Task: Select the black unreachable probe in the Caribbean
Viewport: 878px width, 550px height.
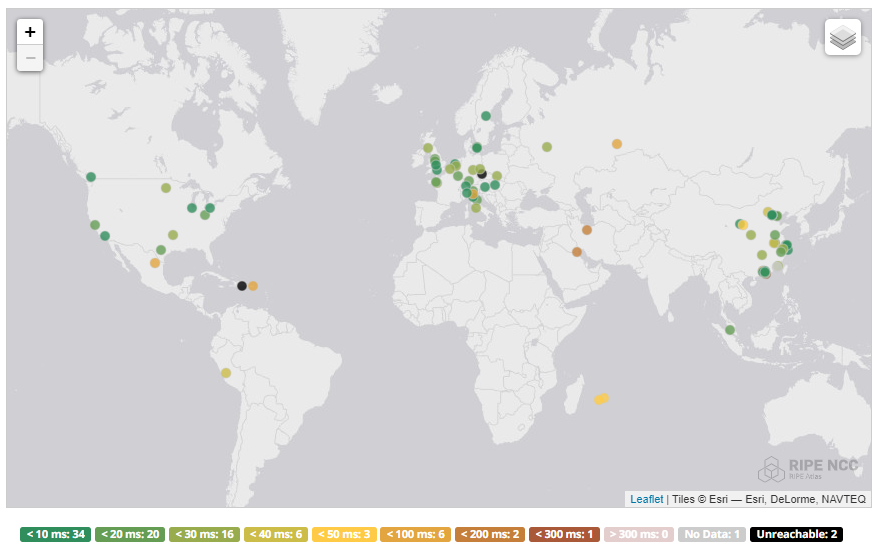Action: (x=242, y=286)
